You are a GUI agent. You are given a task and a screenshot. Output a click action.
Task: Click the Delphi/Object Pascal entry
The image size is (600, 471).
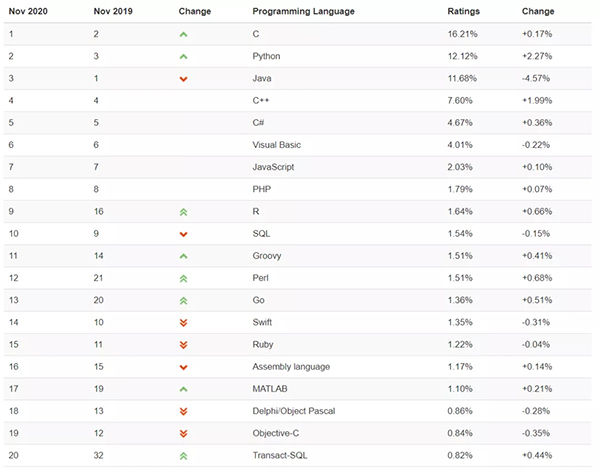291,410
